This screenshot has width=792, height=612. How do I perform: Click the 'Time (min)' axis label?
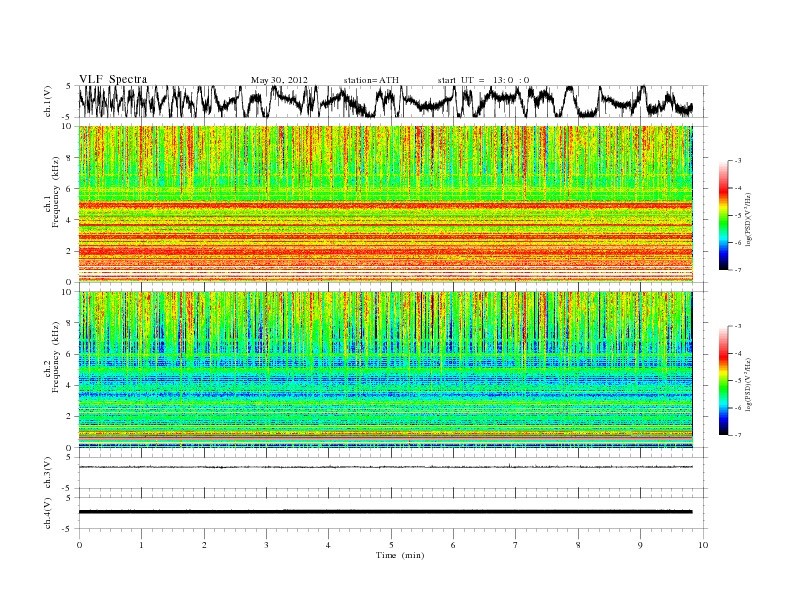(x=400, y=555)
